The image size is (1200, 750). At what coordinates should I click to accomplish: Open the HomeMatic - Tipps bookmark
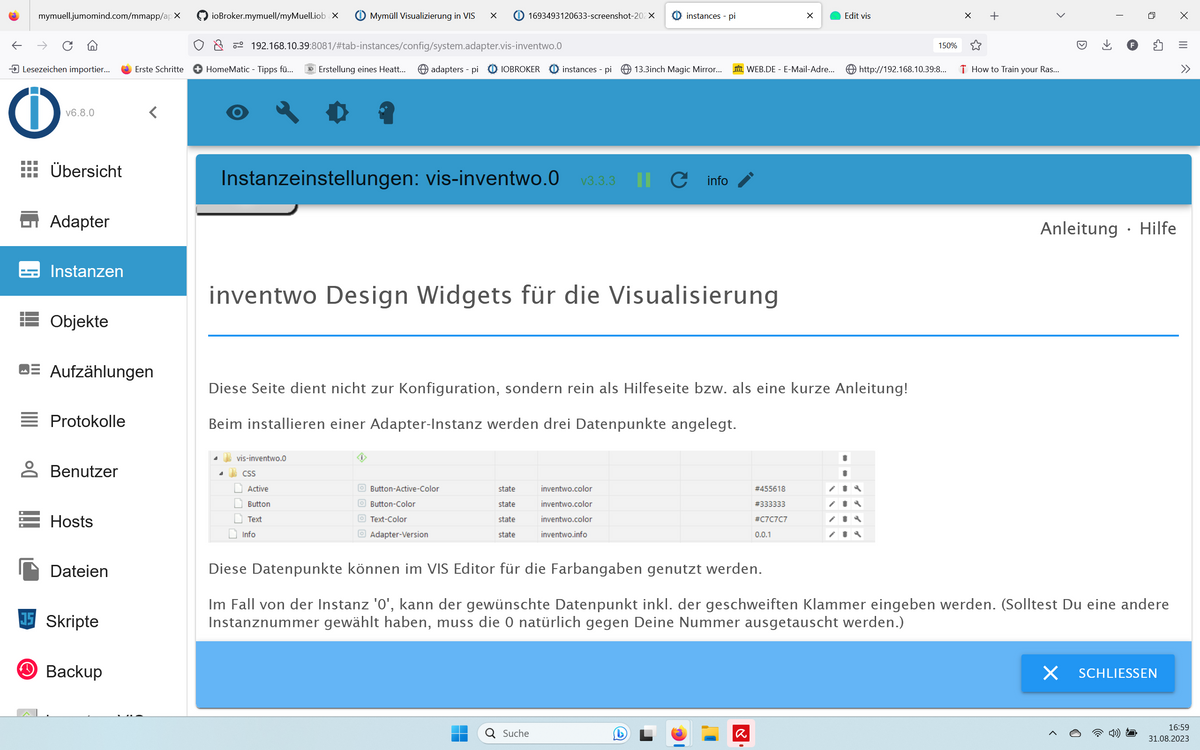(243, 69)
